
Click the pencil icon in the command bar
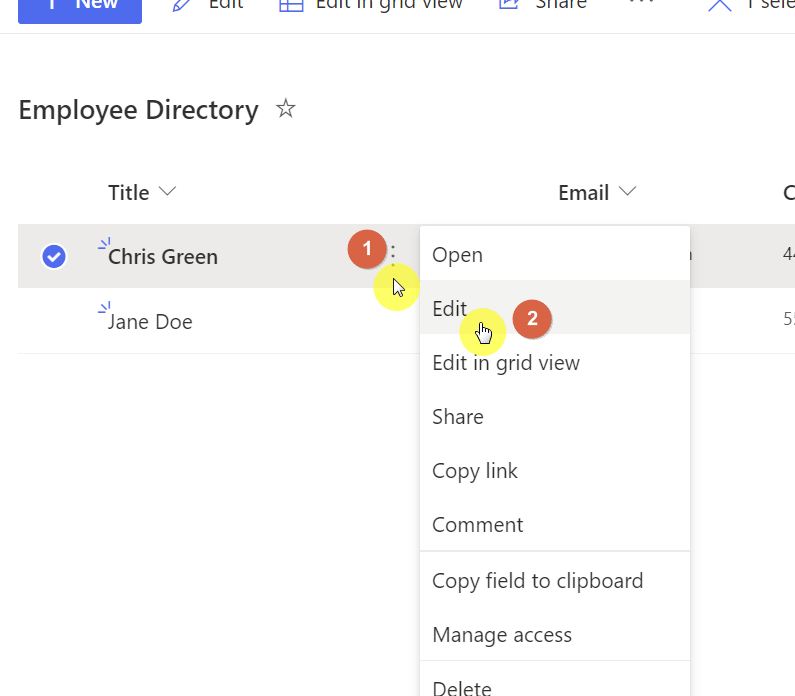coord(181,5)
